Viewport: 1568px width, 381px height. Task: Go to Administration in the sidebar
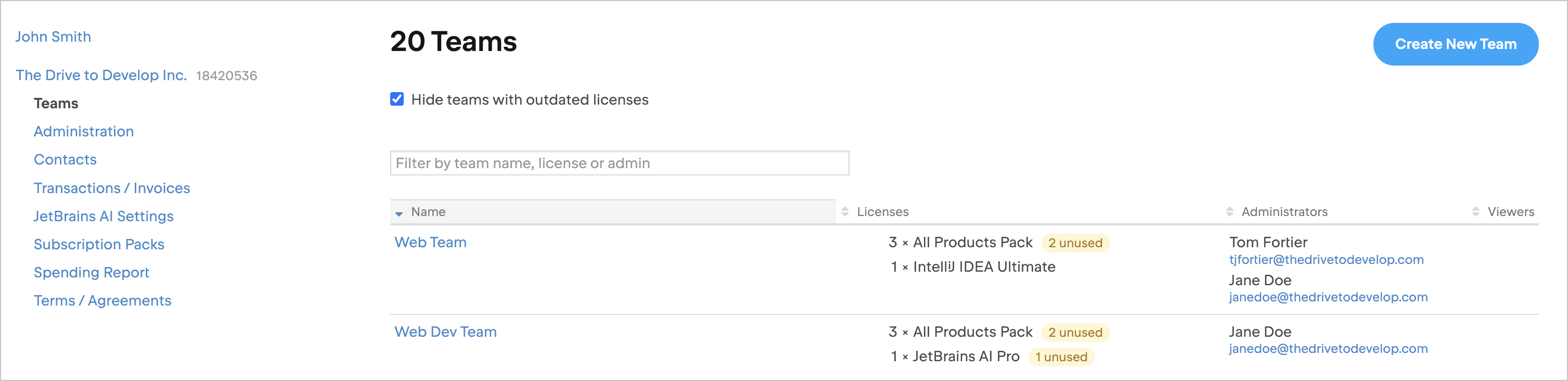tap(83, 132)
